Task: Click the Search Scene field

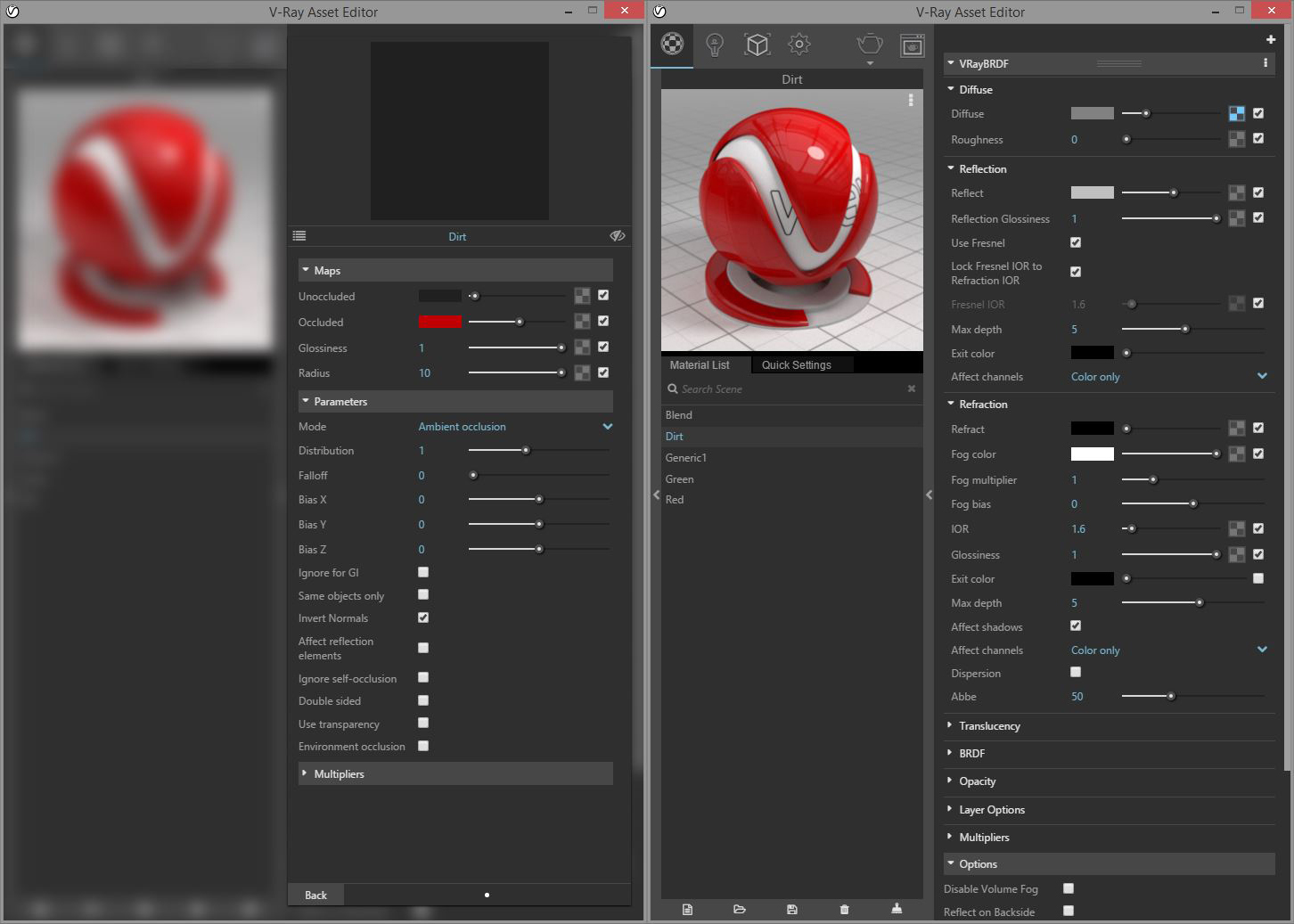Action: click(x=792, y=389)
